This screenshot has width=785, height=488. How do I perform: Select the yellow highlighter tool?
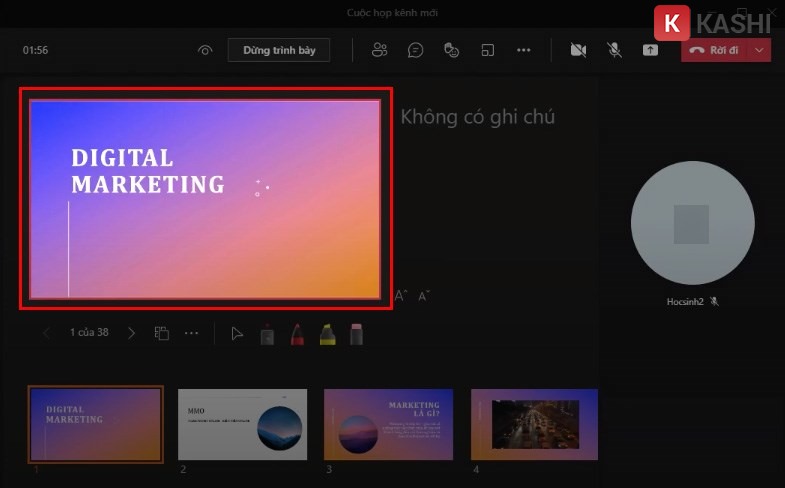click(x=327, y=335)
